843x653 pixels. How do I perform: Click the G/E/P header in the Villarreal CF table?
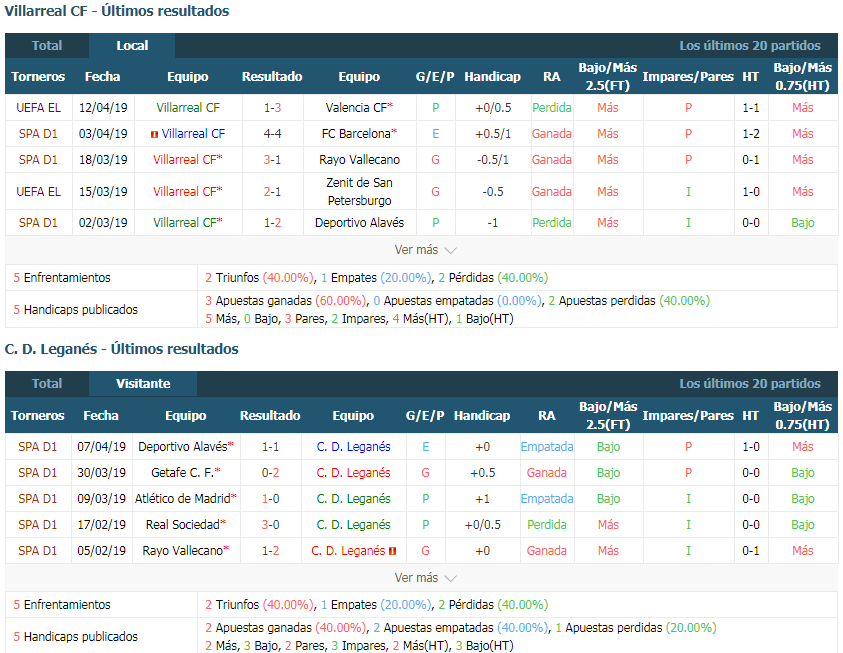click(x=435, y=76)
